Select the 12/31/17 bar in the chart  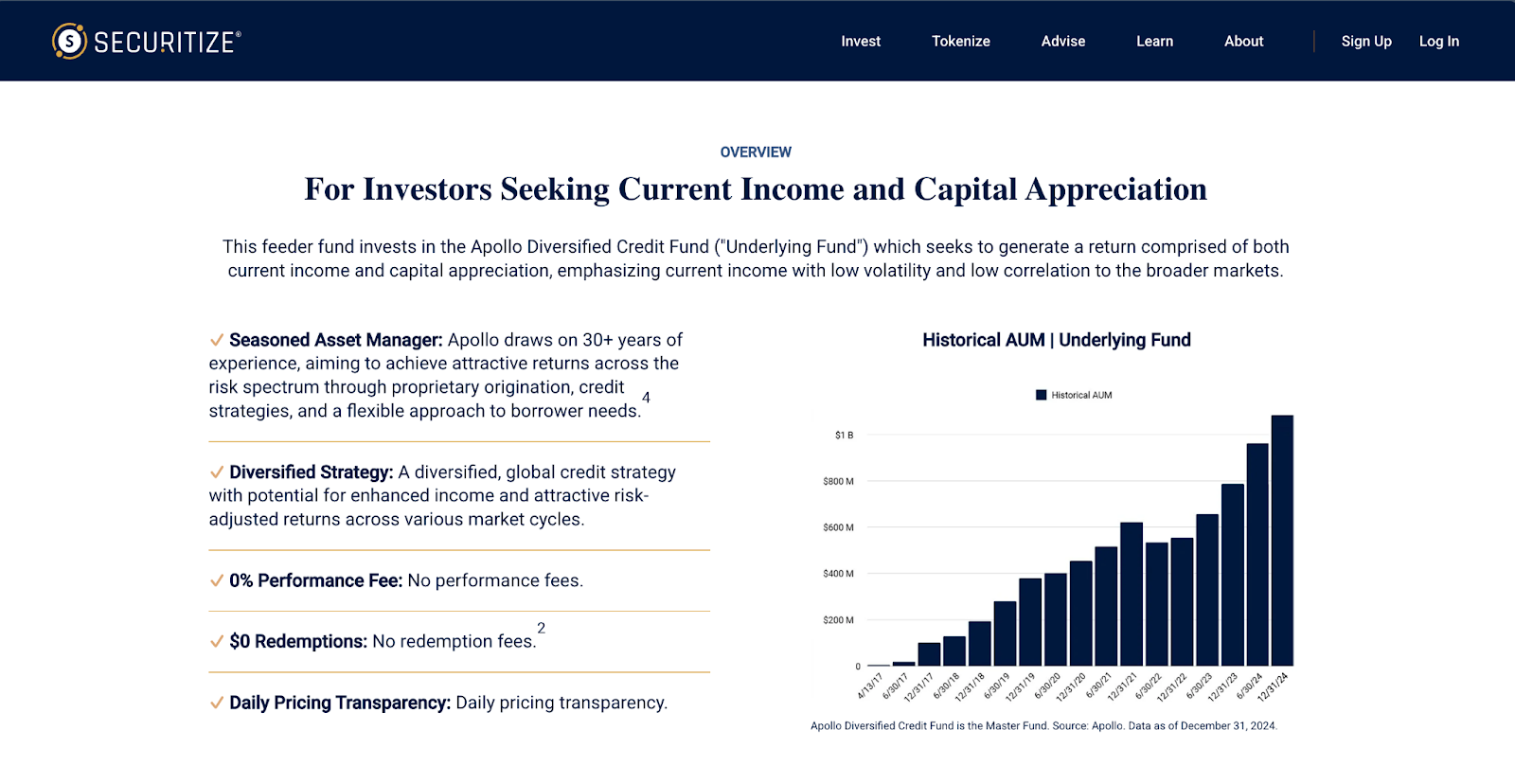coord(929,654)
